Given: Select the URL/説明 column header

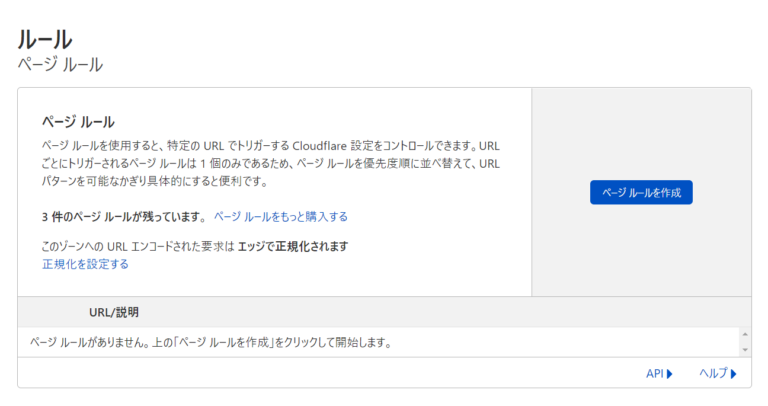Looking at the screenshot, I should coord(114,312).
